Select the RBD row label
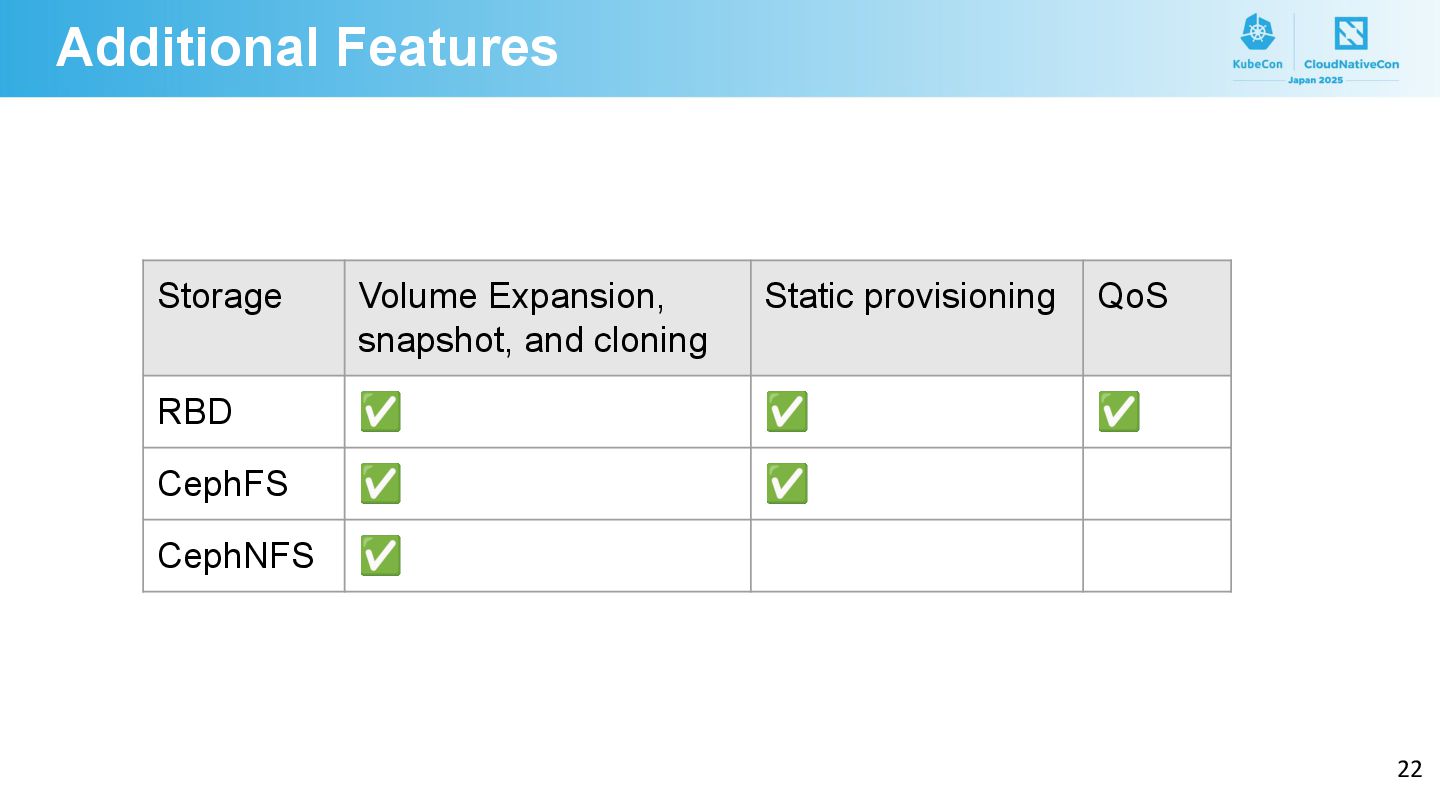 (195, 412)
